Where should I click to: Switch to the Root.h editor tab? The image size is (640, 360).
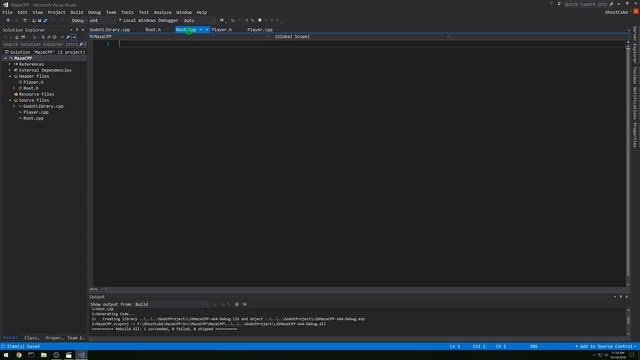click(153, 29)
